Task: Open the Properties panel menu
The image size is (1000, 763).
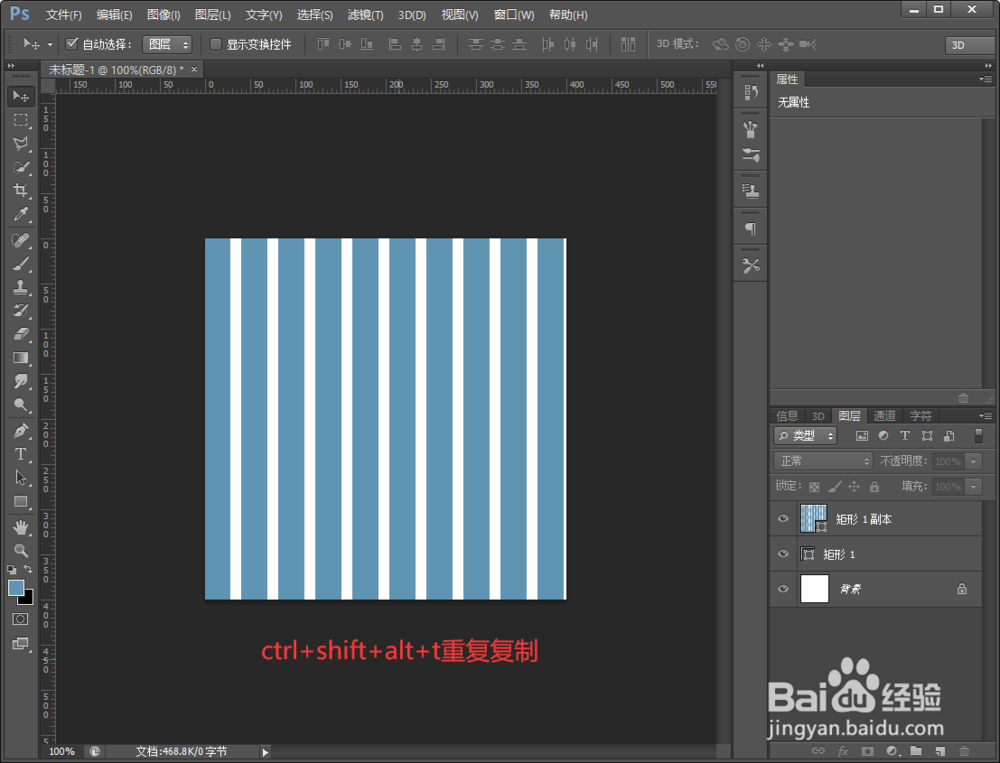Action: pos(985,79)
